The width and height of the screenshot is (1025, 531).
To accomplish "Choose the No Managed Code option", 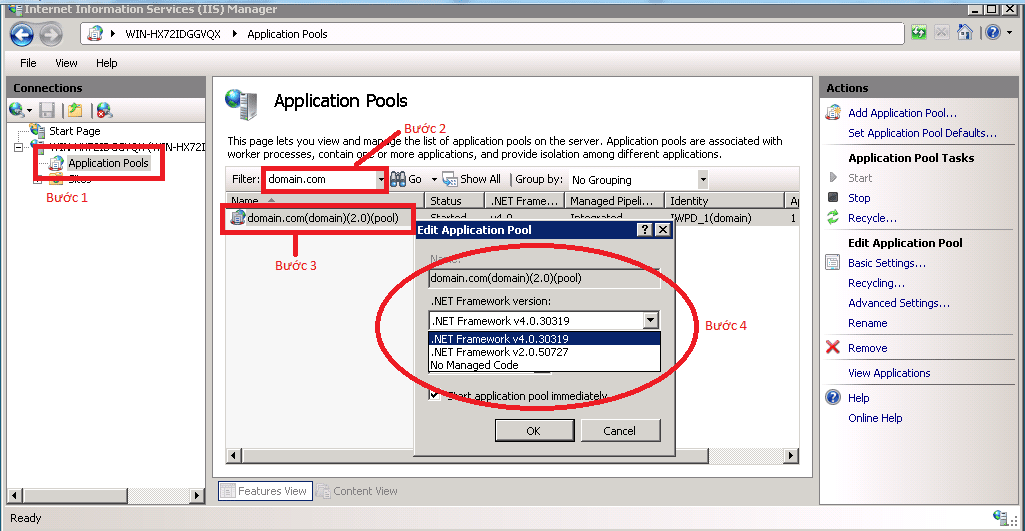I will coord(474,365).
